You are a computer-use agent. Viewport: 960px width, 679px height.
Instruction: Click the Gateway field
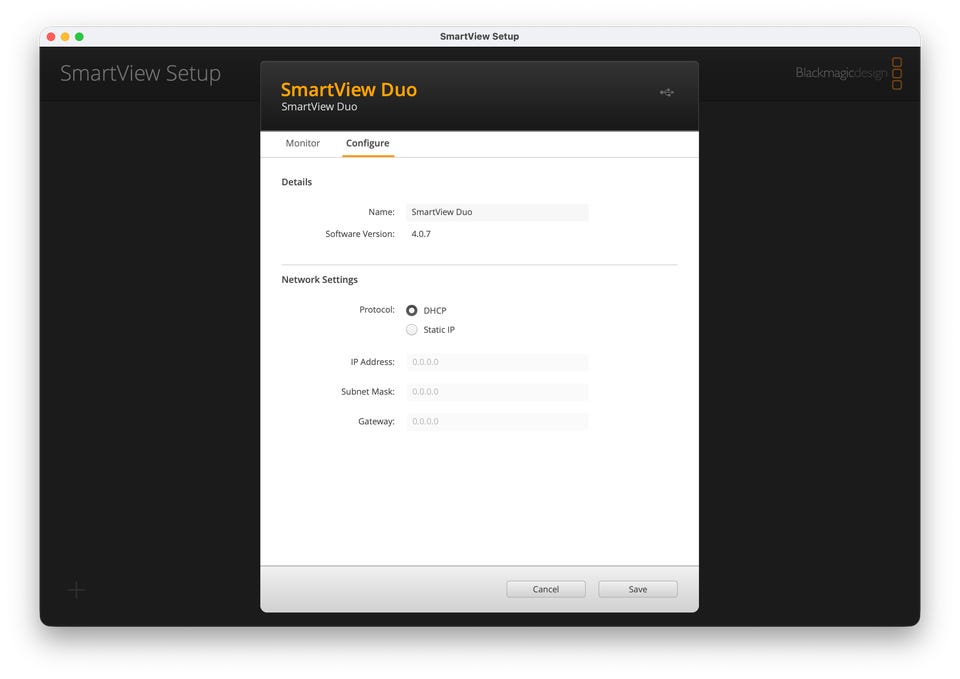(497, 421)
